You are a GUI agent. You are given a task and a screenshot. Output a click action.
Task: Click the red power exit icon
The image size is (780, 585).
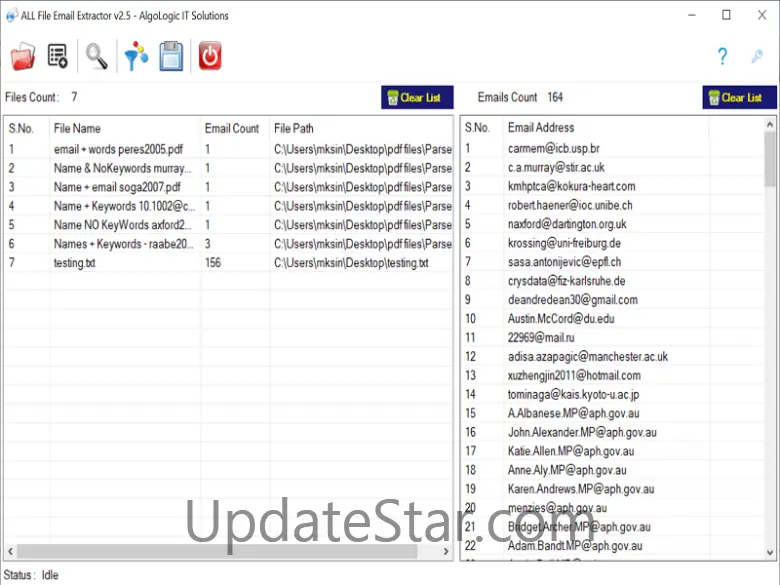click(210, 56)
